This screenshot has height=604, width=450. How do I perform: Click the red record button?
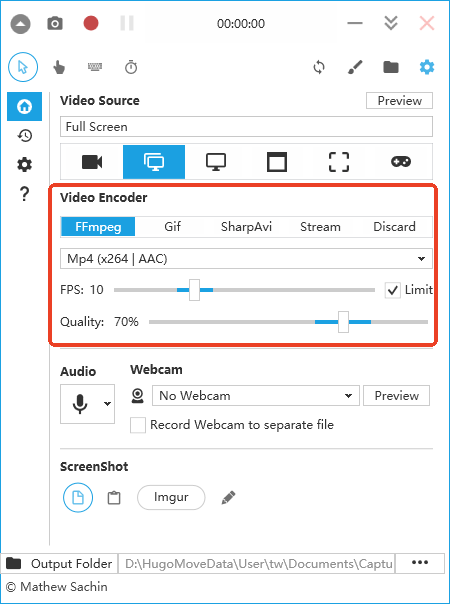pyautogui.click(x=91, y=23)
